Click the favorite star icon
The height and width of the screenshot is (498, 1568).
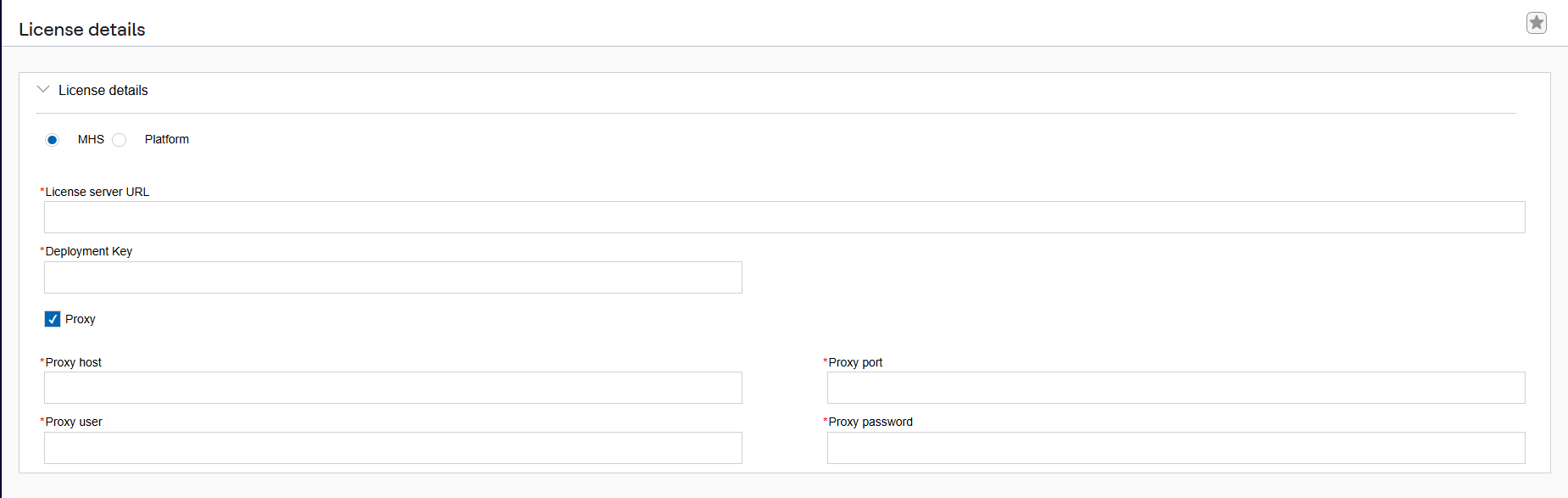pyautogui.click(x=1536, y=23)
